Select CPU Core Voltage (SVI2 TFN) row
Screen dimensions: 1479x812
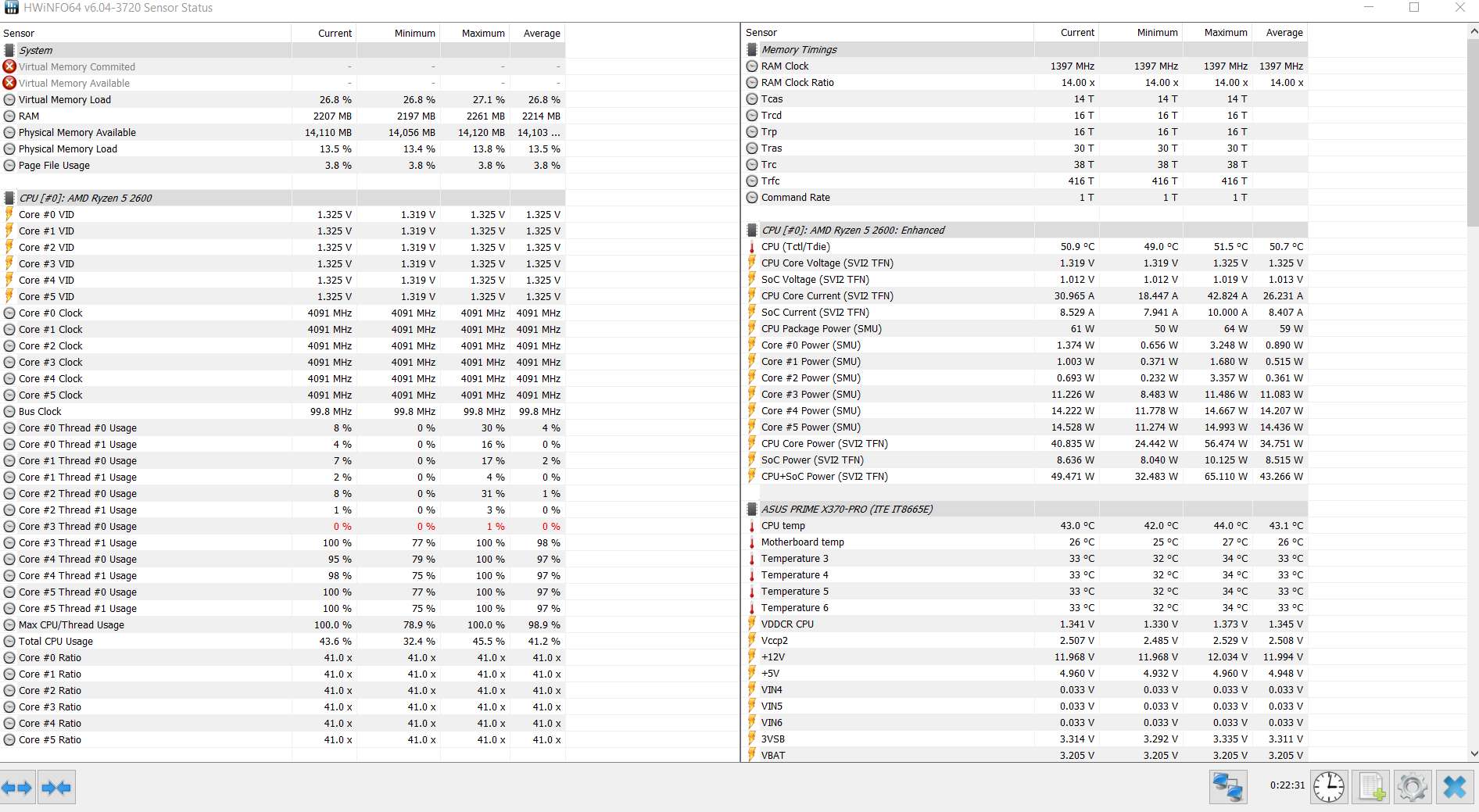[1025, 263]
